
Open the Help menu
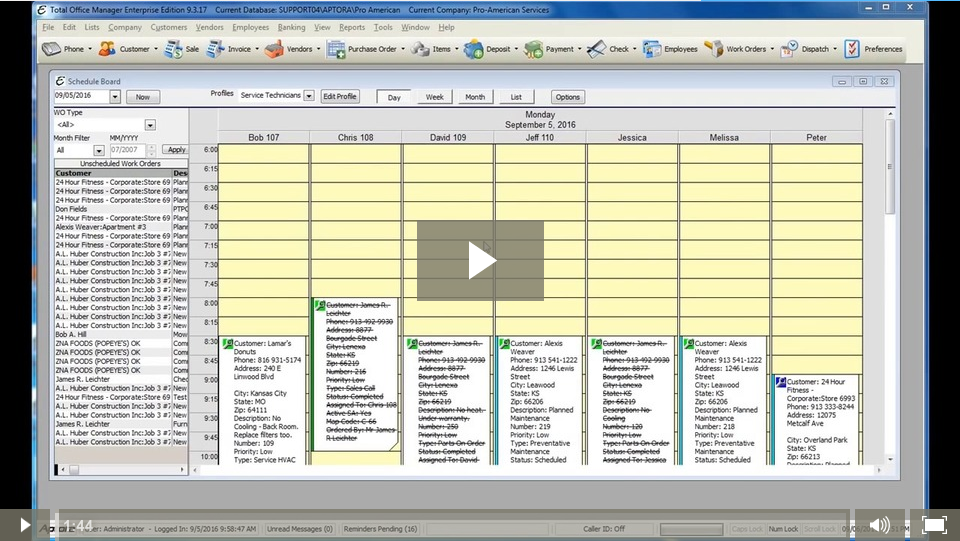446,28
